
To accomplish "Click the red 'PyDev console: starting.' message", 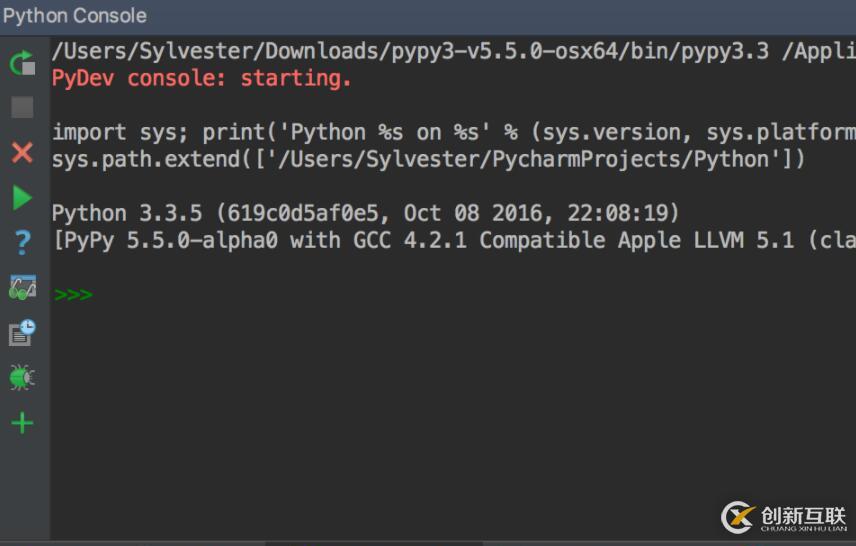I will pos(202,78).
